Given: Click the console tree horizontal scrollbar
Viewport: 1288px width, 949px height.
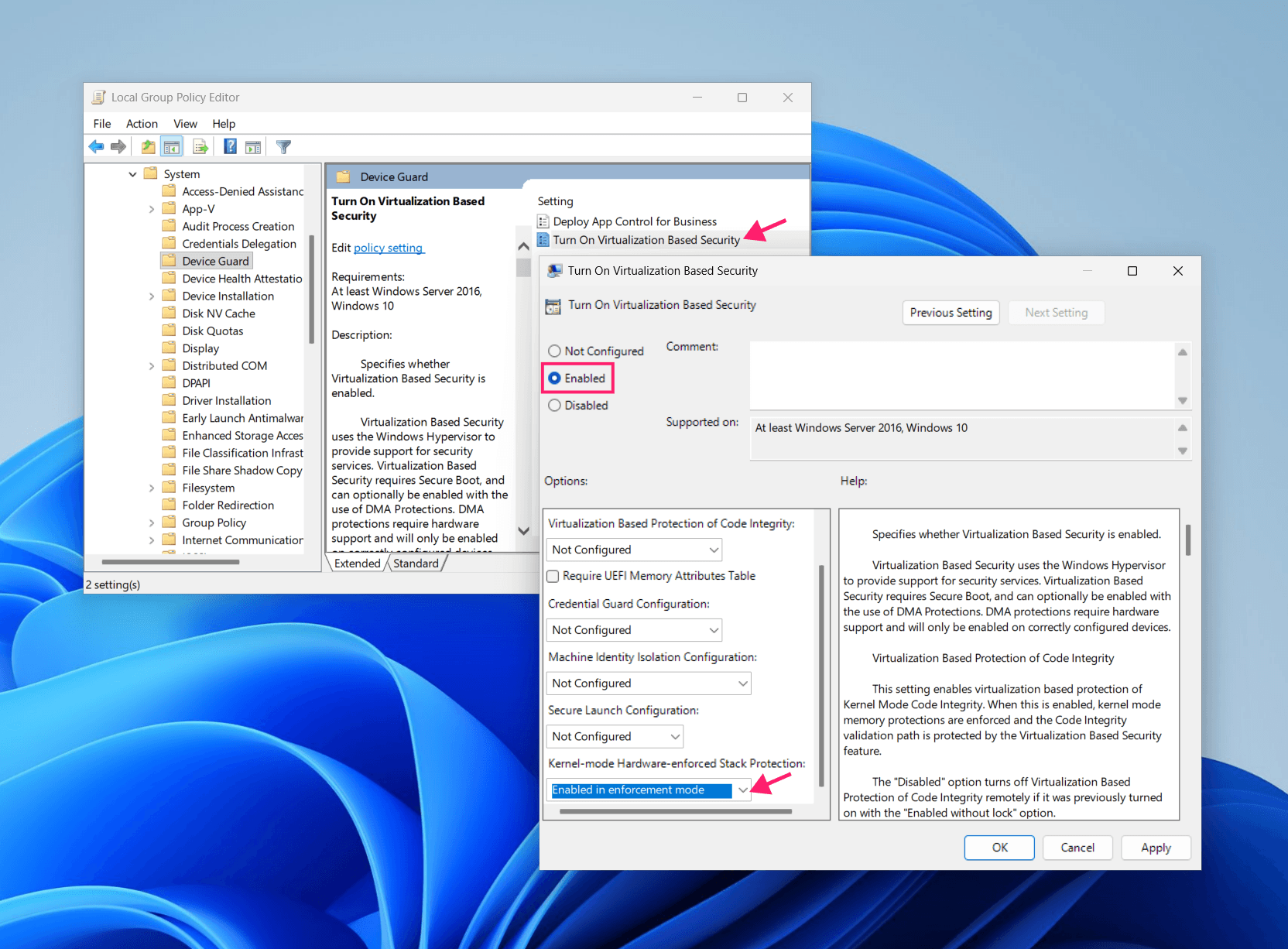Looking at the screenshot, I should tap(170, 562).
